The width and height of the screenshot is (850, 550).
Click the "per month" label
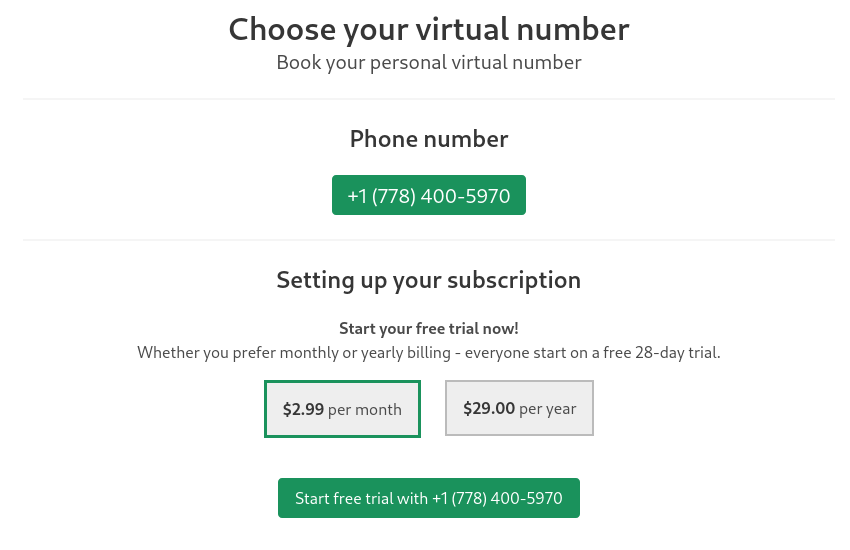365,410
